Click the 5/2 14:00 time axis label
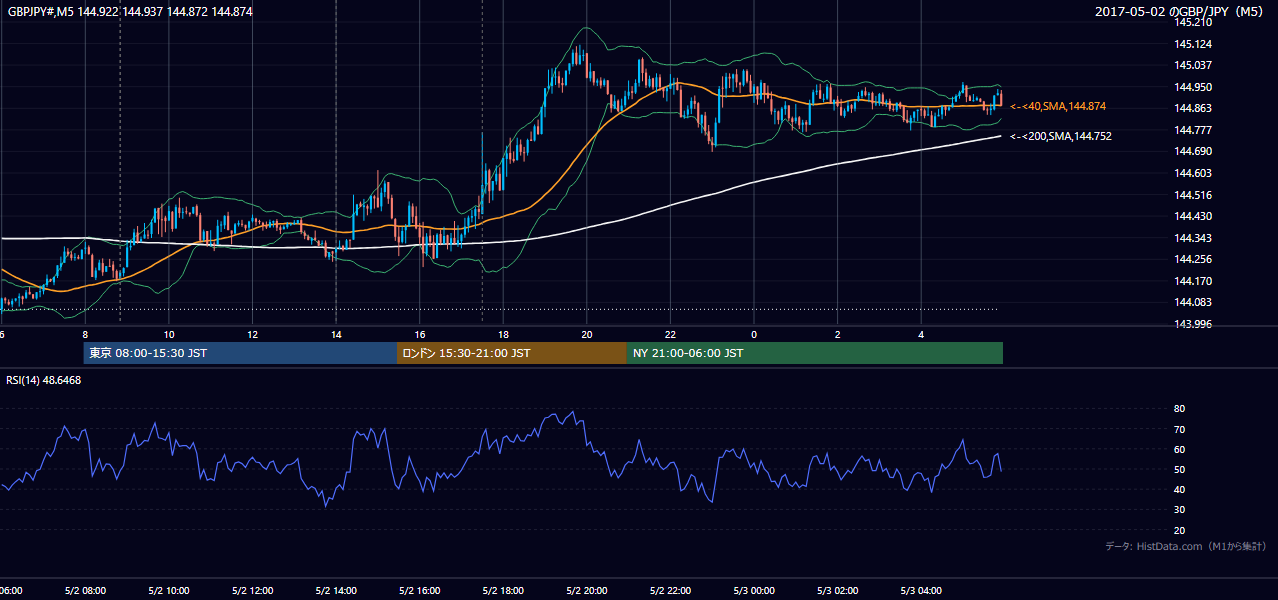 coord(336,590)
